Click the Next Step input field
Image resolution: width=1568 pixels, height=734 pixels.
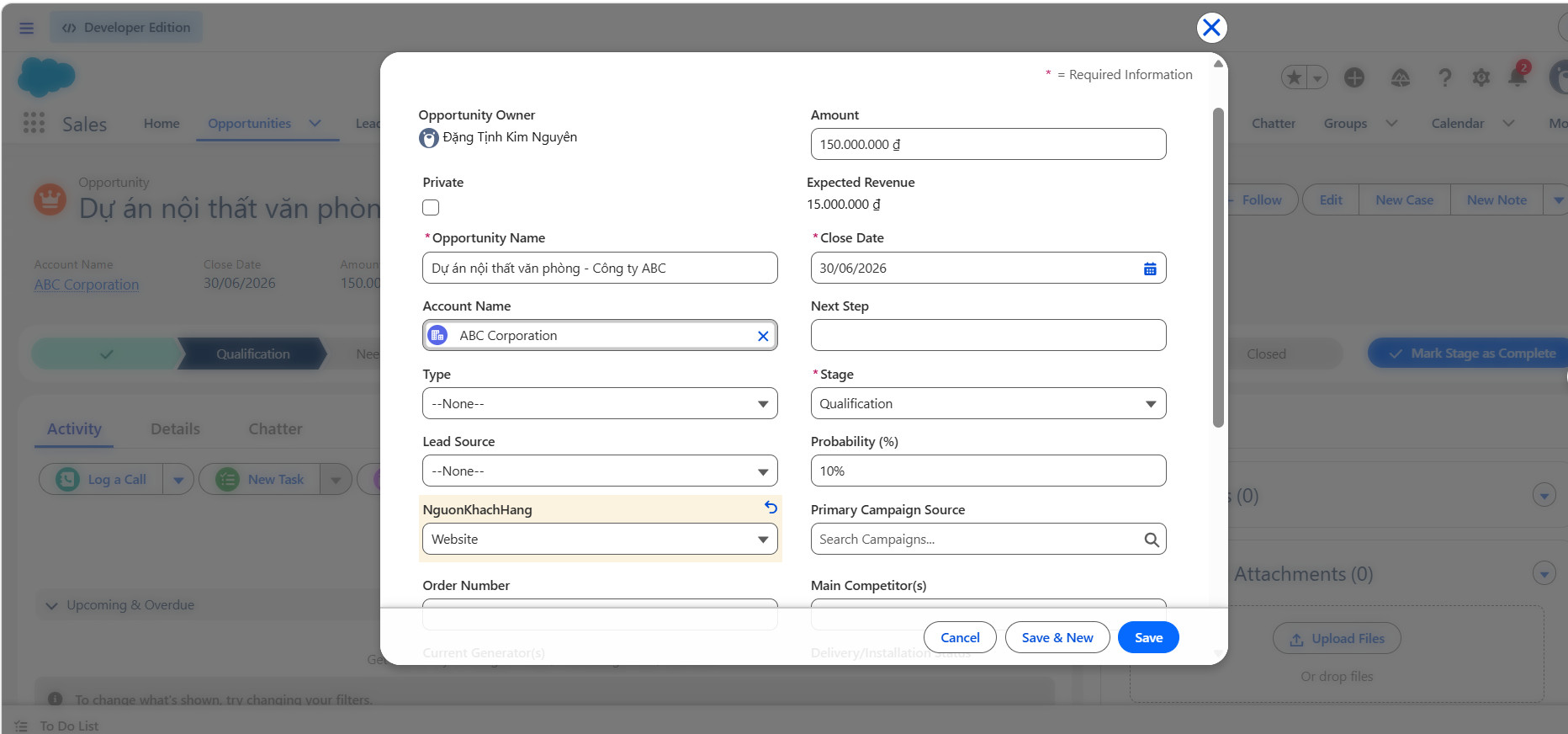(x=988, y=335)
